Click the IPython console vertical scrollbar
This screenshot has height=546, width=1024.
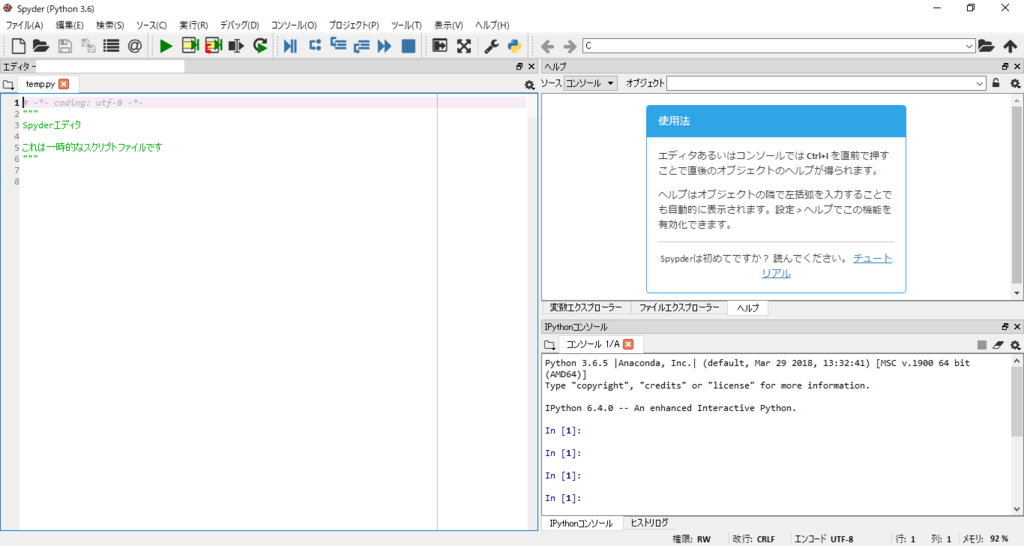[1017, 435]
